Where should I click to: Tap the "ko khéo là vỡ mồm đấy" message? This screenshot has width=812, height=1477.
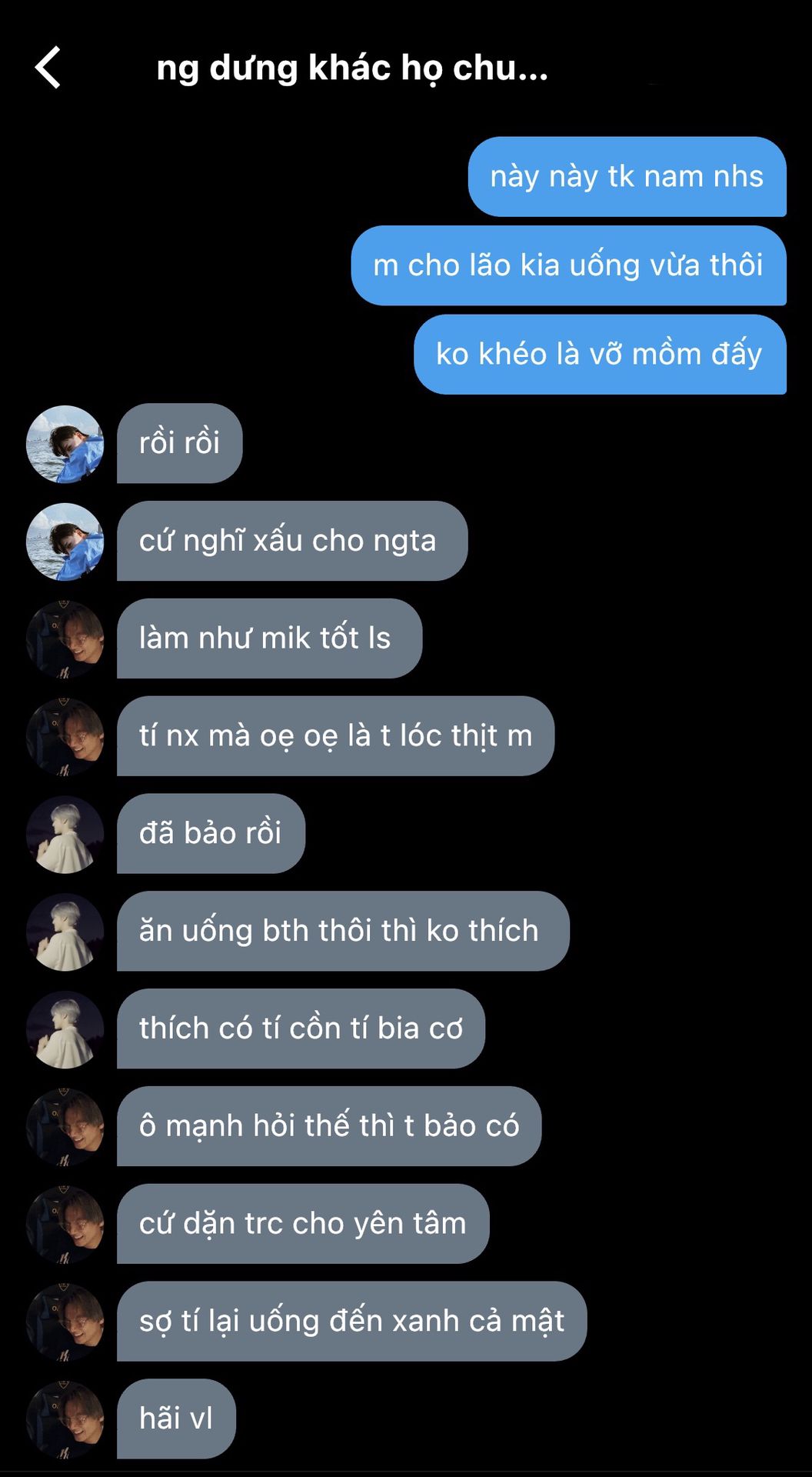click(x=600, y=355)
